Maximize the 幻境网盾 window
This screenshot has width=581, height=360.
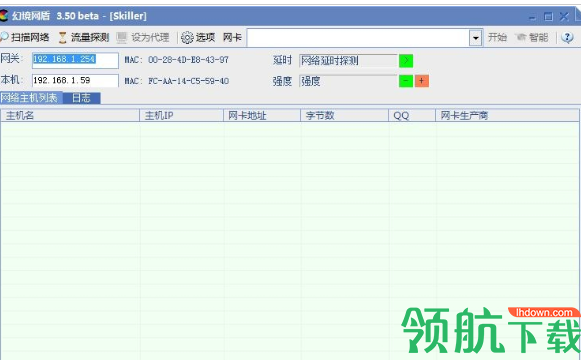tap(548, 17)
